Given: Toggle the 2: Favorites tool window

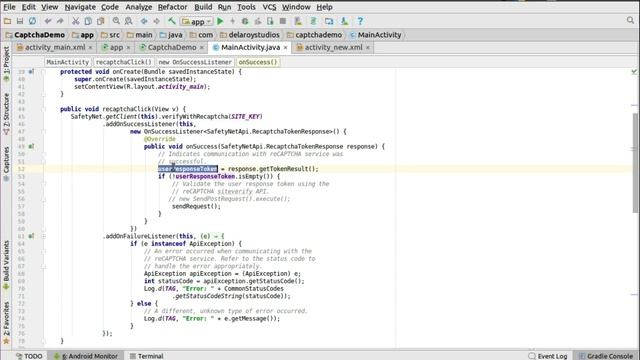Looking at the screenshot, I should (6, 323).
